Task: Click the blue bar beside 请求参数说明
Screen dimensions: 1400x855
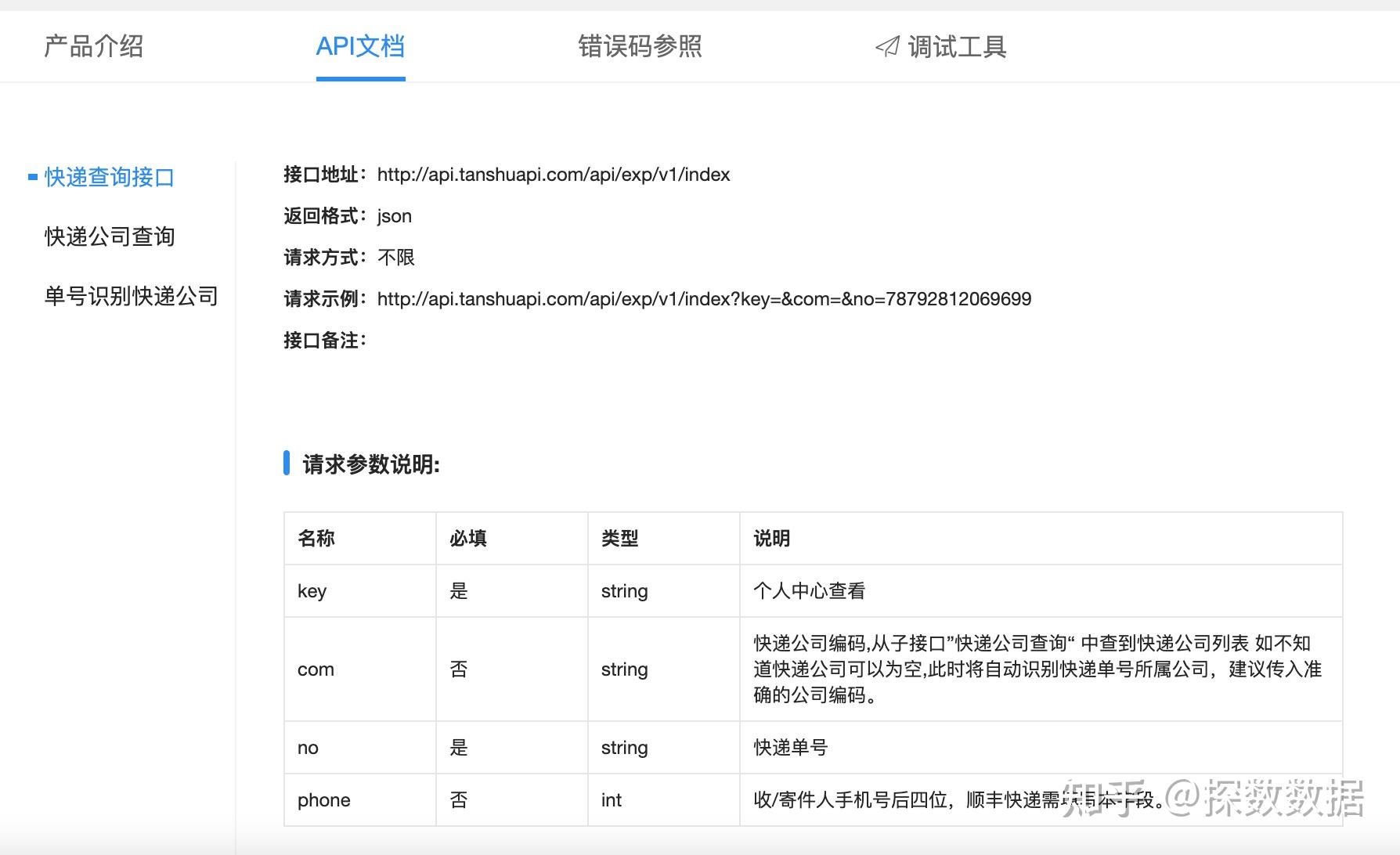Action: pos(287,464)
